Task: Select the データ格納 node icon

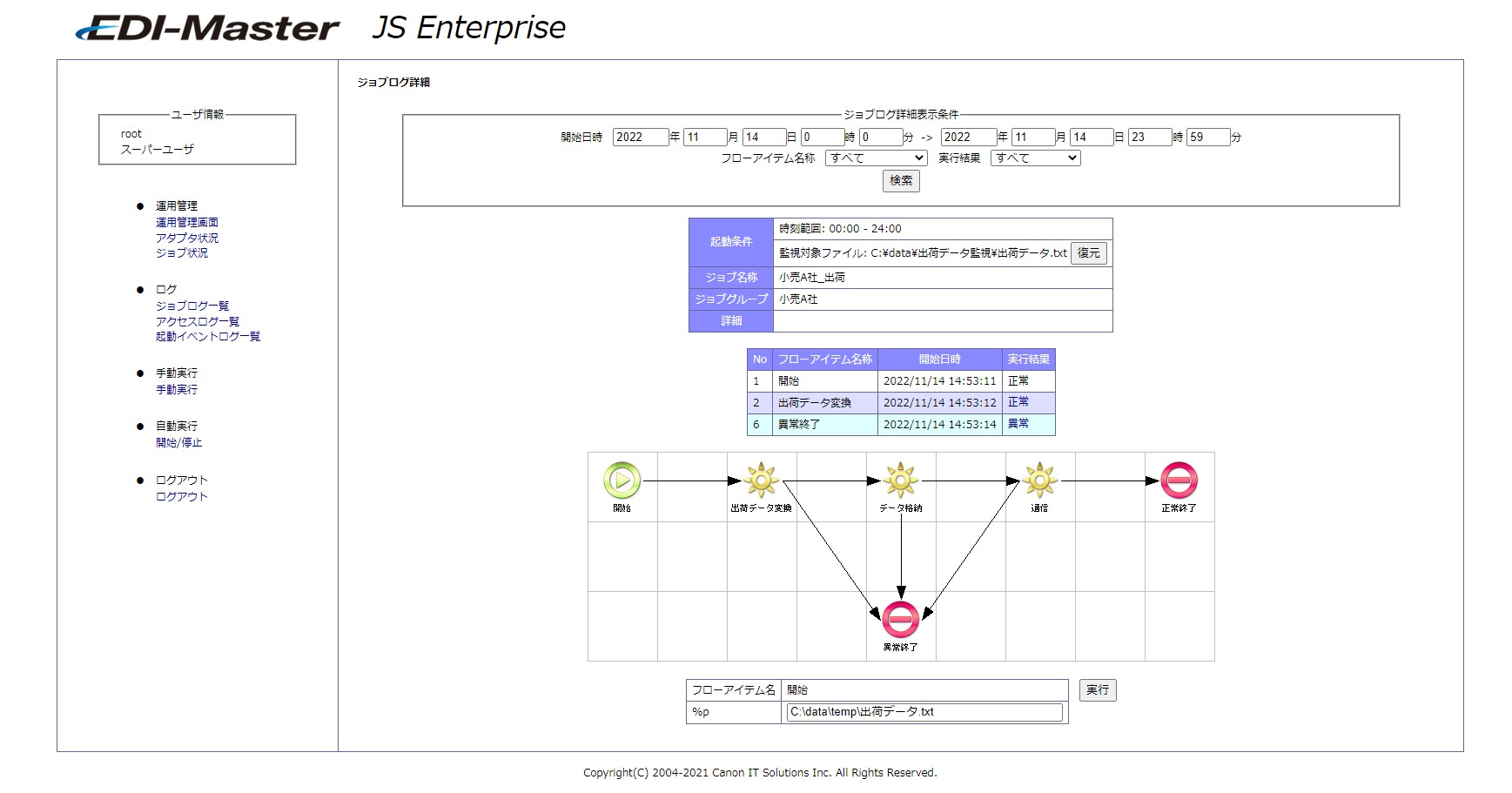Action: [x=900, y=481]
